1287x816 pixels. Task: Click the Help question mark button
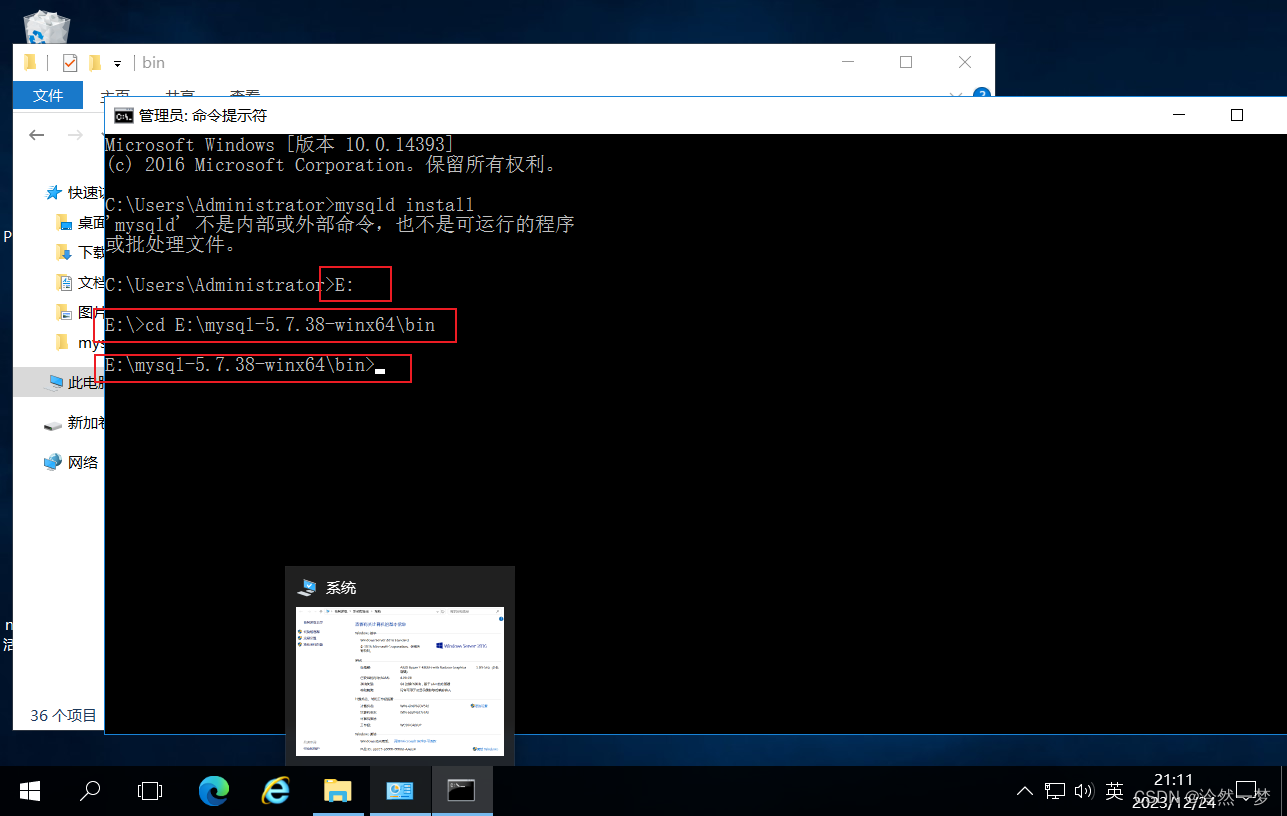click(x=981, y=95)
